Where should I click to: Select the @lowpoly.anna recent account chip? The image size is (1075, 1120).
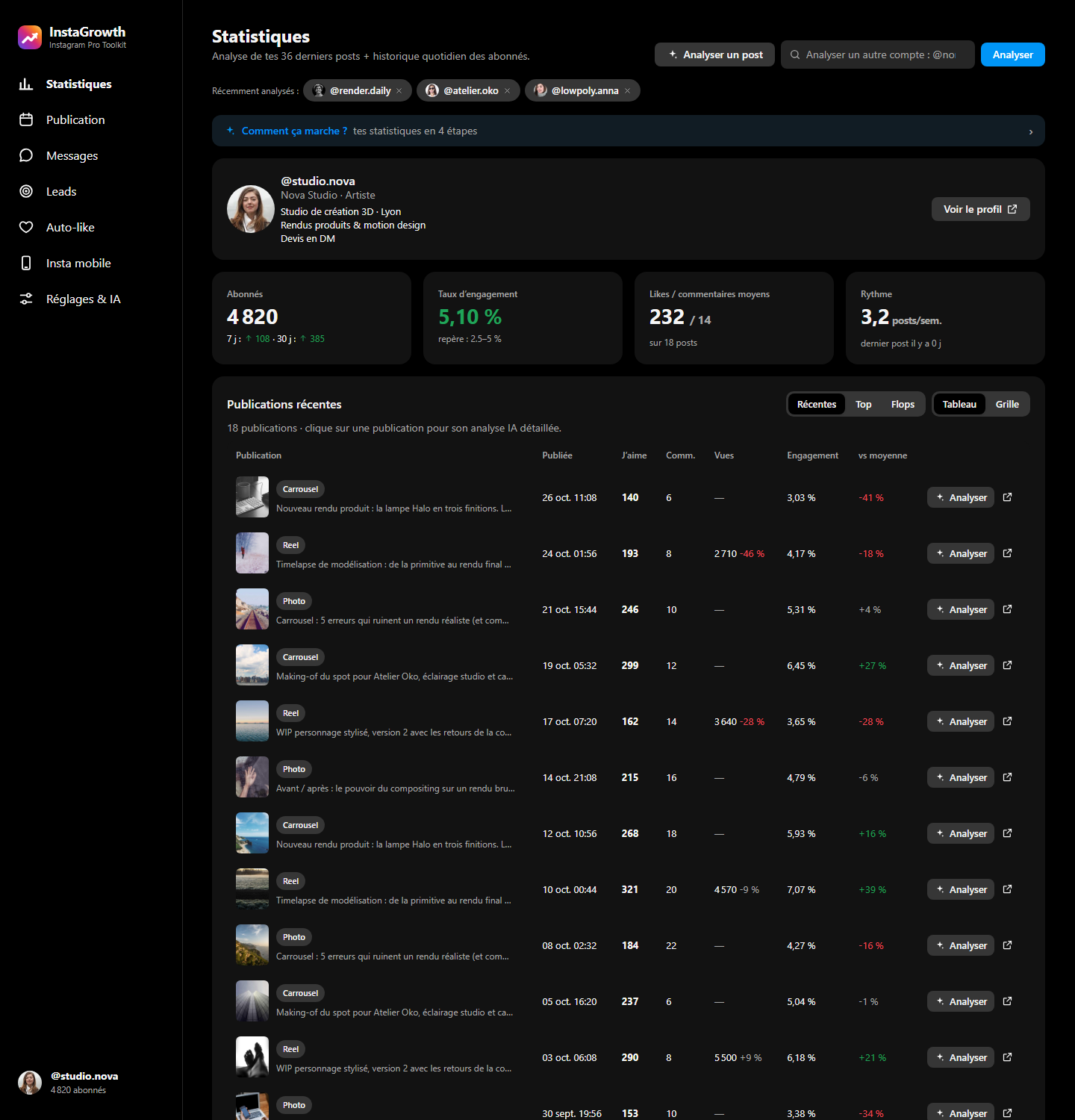[x=582, y=91]
